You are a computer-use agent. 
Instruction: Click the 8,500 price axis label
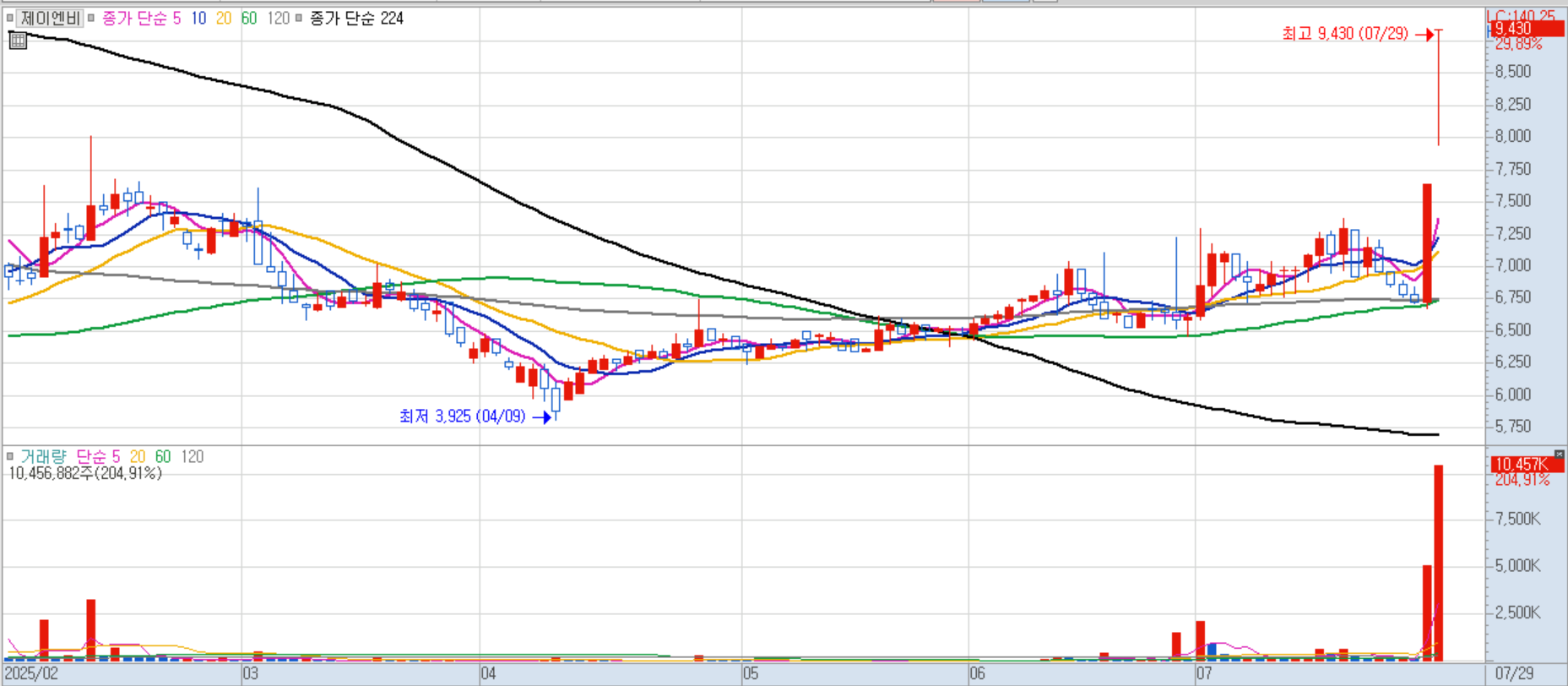pyautogui.click(x=1513, y=72)
